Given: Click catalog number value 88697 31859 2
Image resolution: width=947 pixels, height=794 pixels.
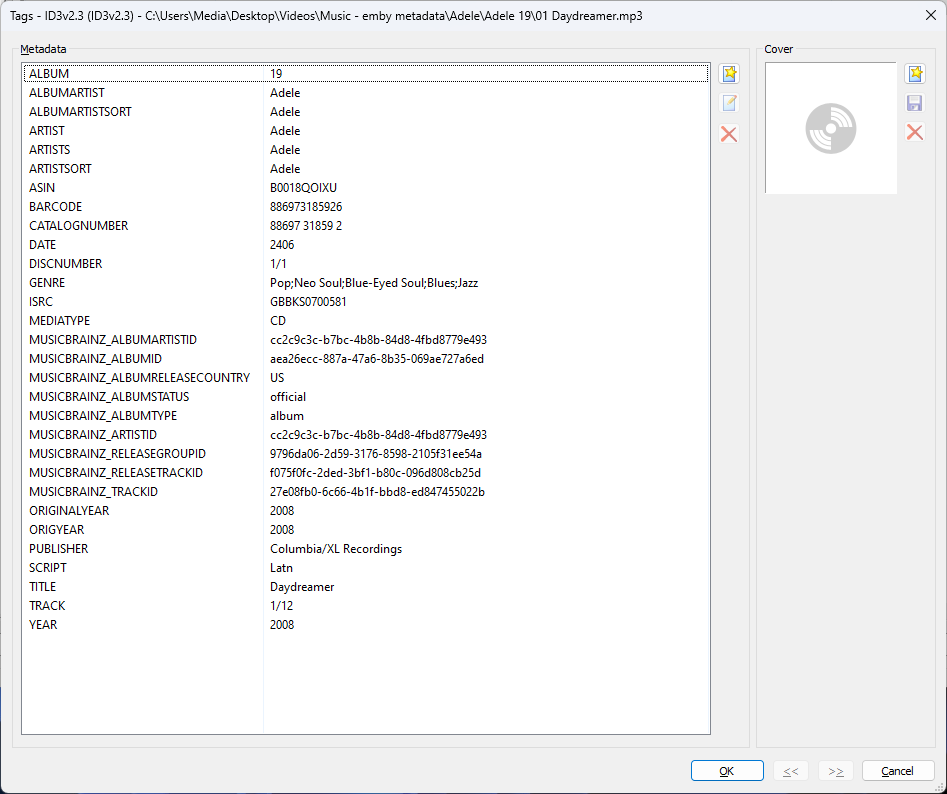Looking at the screenshot, I should tap(306, 226).
